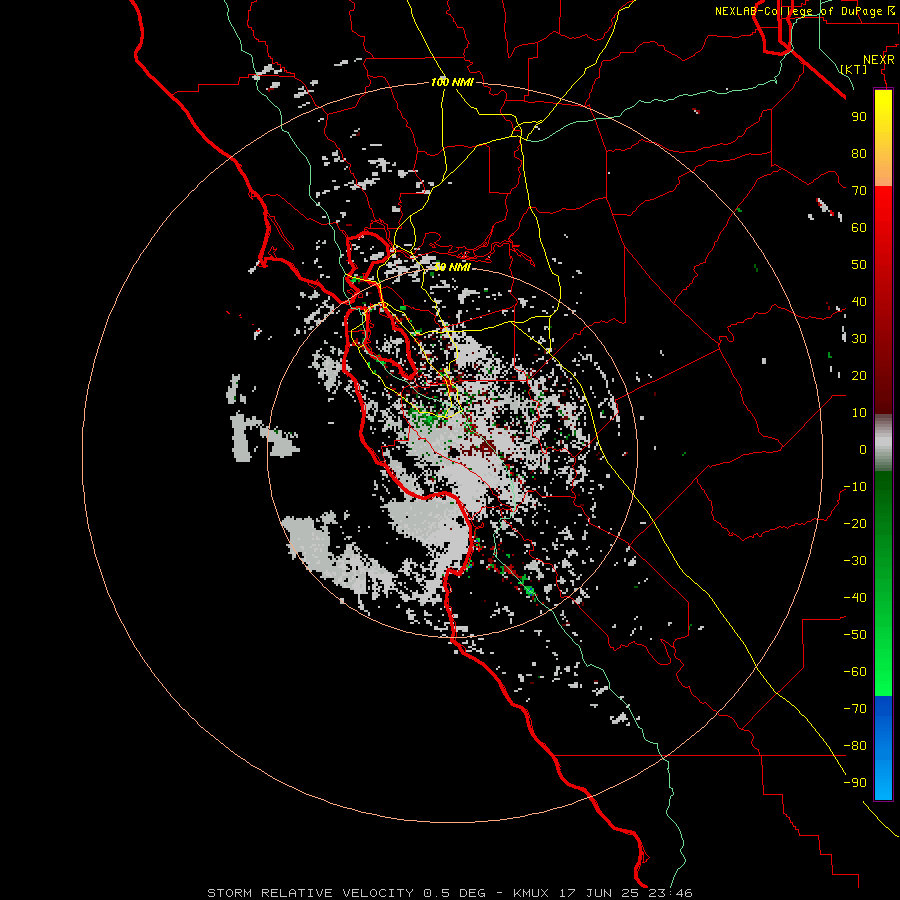900x900 pixels.
Task: Click the 10 value on velocity scale
Action: 859,413
